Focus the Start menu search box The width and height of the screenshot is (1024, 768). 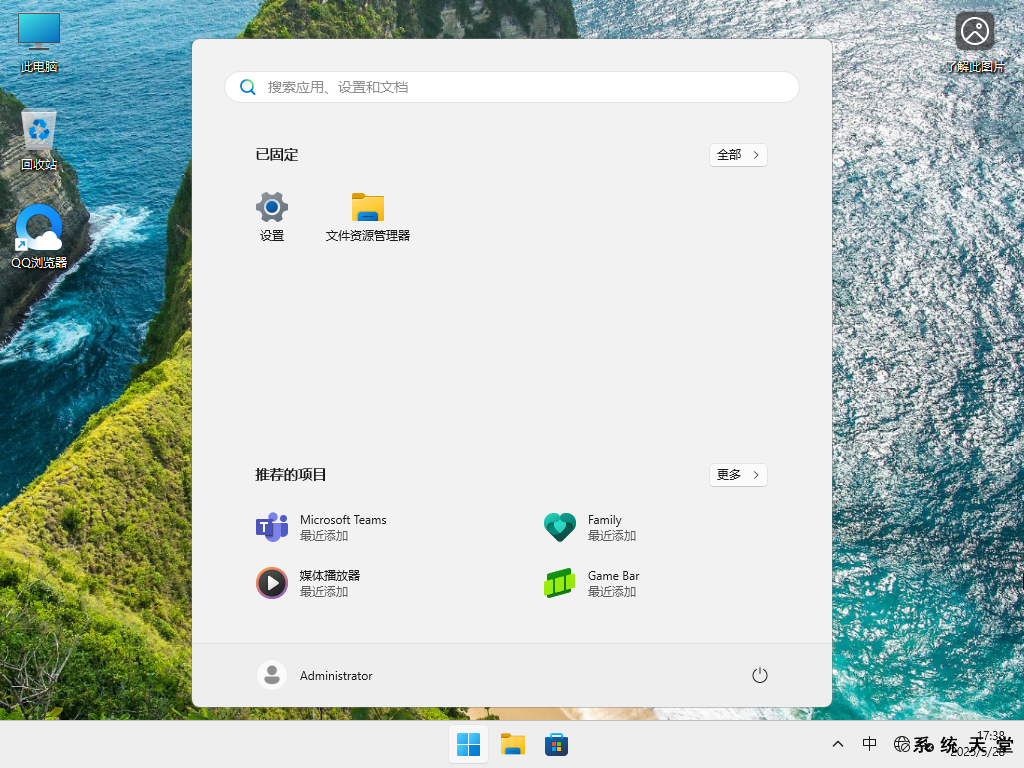(x=512, y=87)
